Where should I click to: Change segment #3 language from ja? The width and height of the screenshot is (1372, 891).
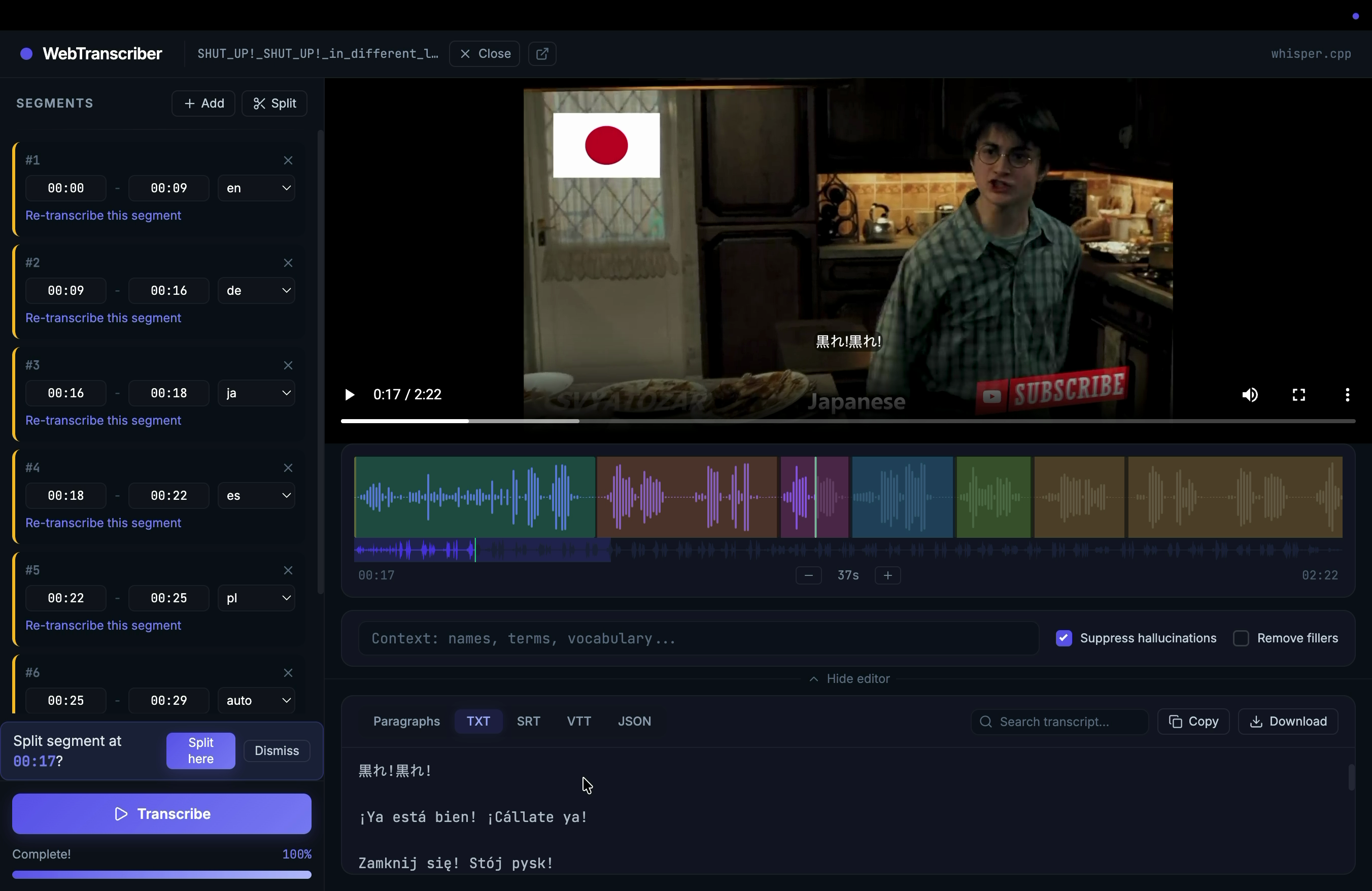click(x=256, y=393)
